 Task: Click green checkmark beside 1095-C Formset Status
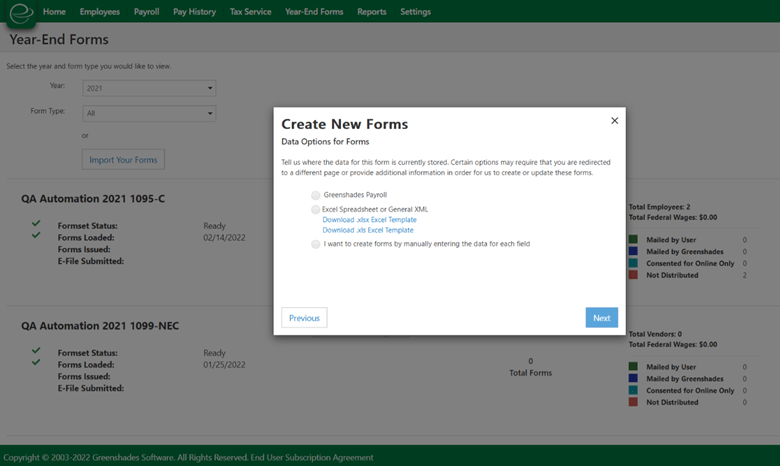point(36,224)
